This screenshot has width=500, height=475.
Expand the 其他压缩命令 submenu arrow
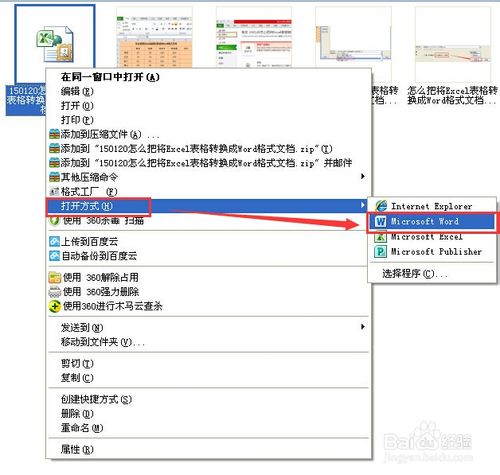click(363, 176)
